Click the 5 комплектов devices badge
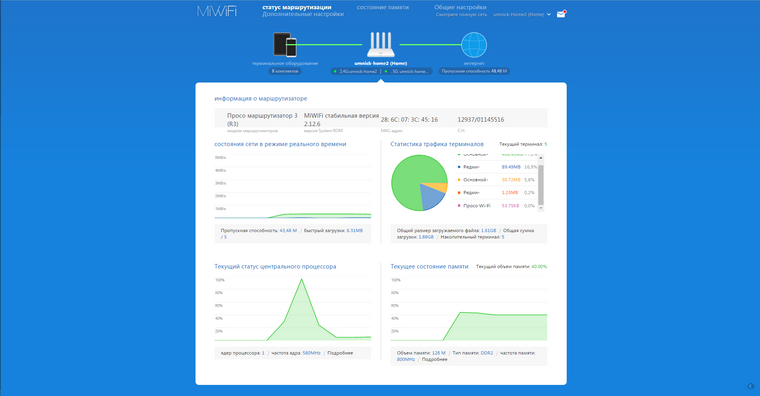This screenshot has height=396, width=760. [285, 71]
